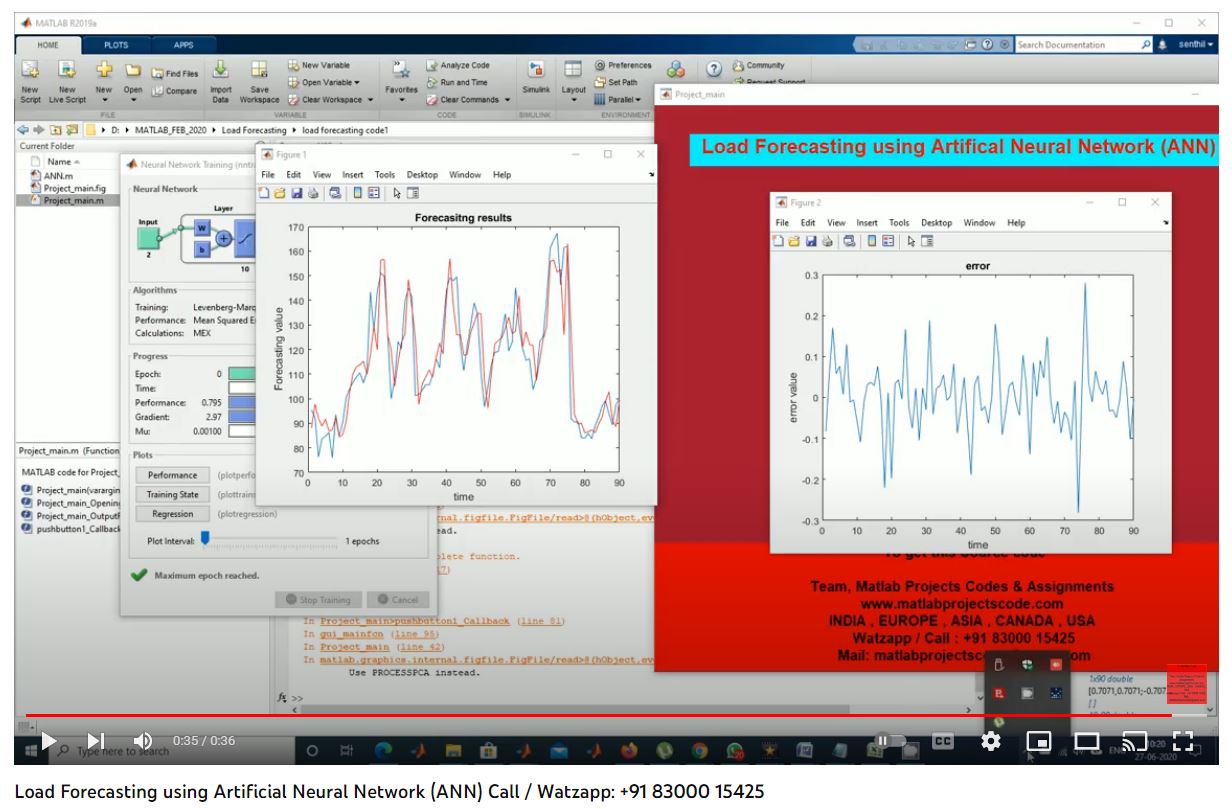Click Print icon in Figure 1 toolbar
Screen dimensions: 1232x809
click(x=312, y=193)
